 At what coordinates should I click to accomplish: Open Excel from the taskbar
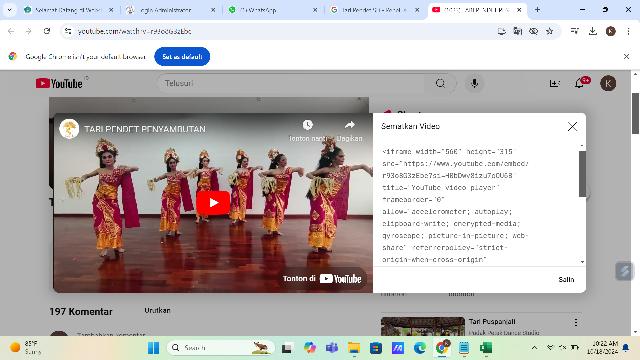click(x=486, y=348)
